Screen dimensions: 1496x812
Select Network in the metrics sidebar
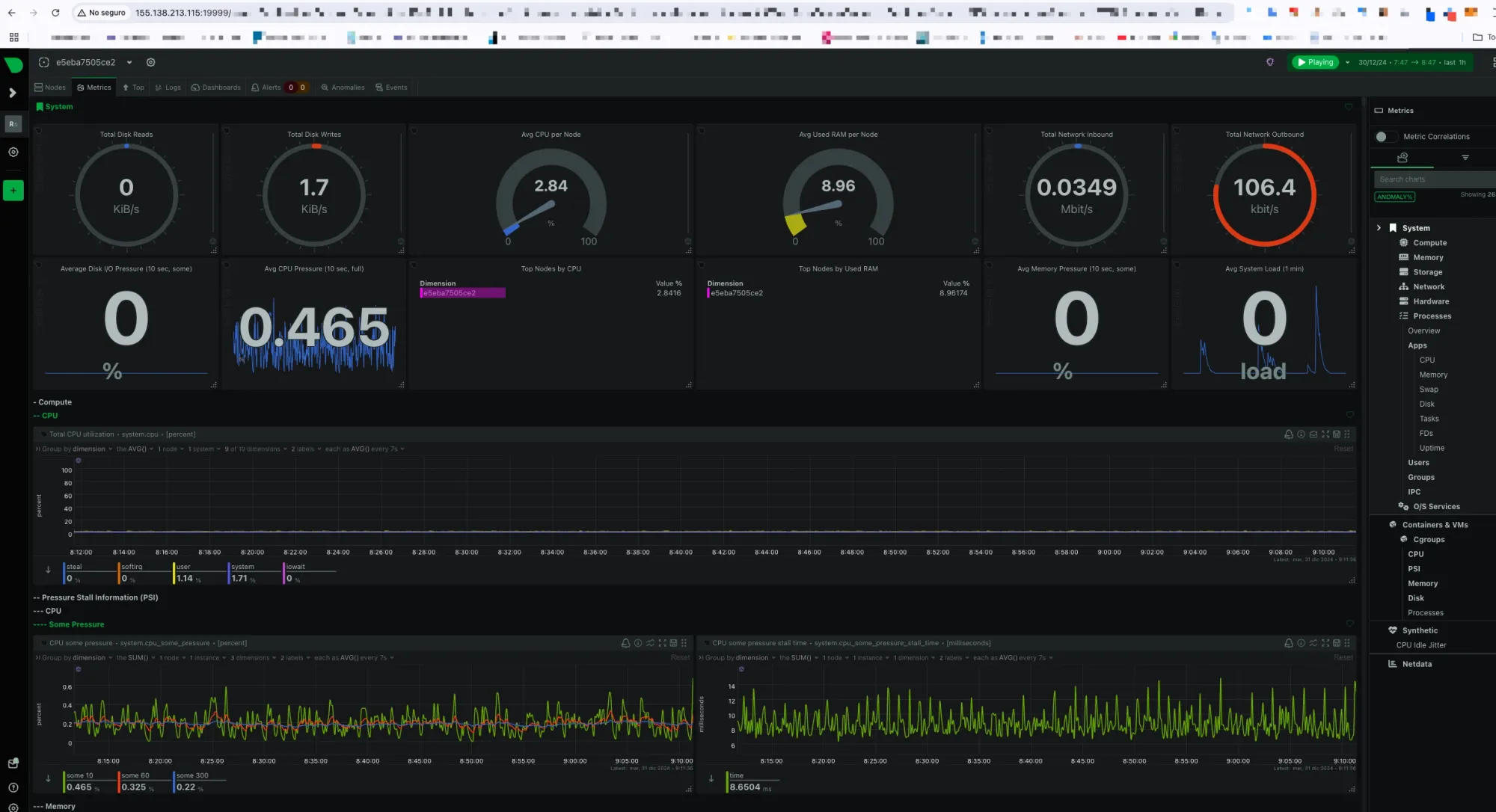point(1429,287)
